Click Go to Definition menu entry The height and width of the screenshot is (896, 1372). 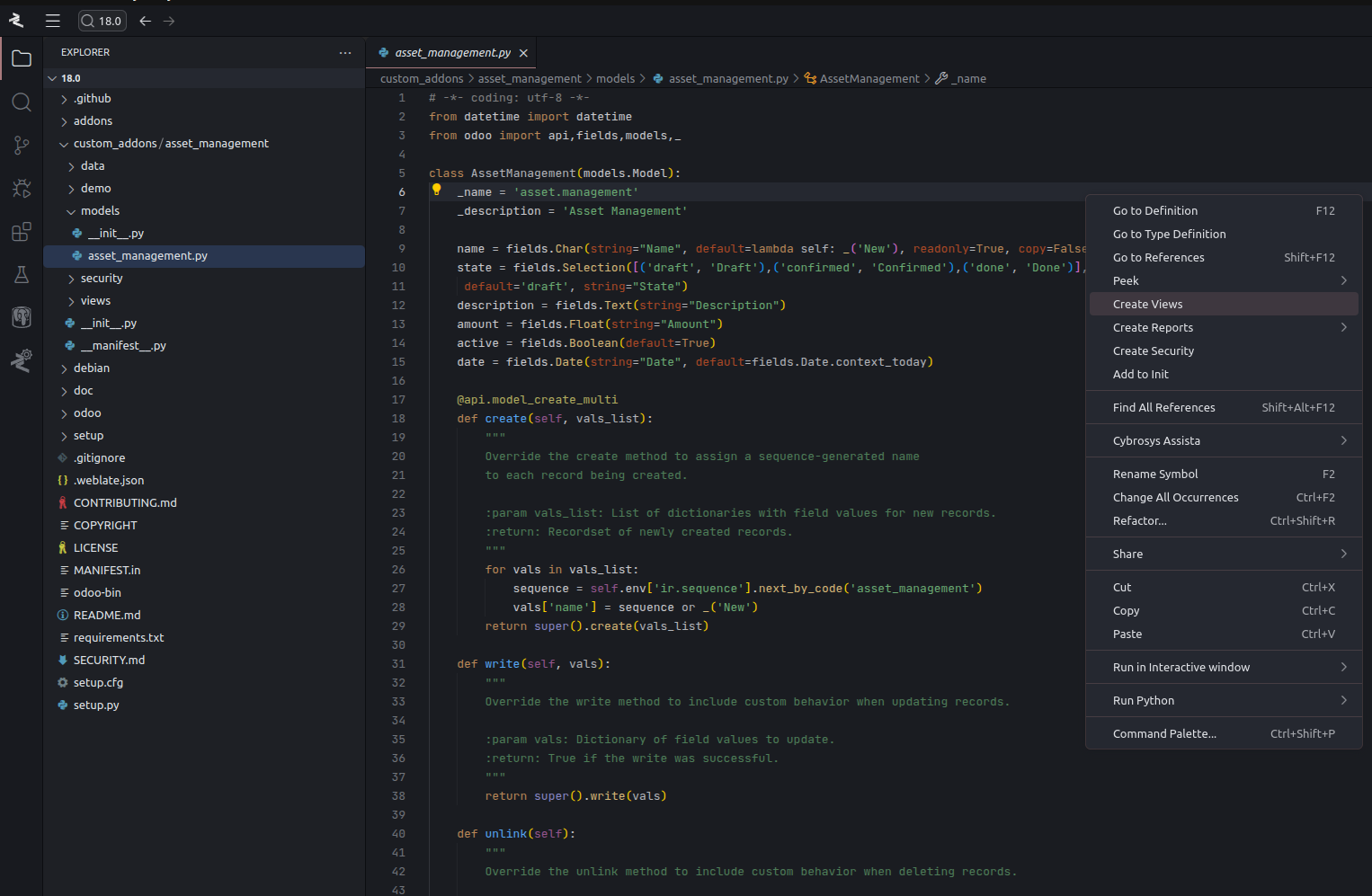(x=1154, y=211)
